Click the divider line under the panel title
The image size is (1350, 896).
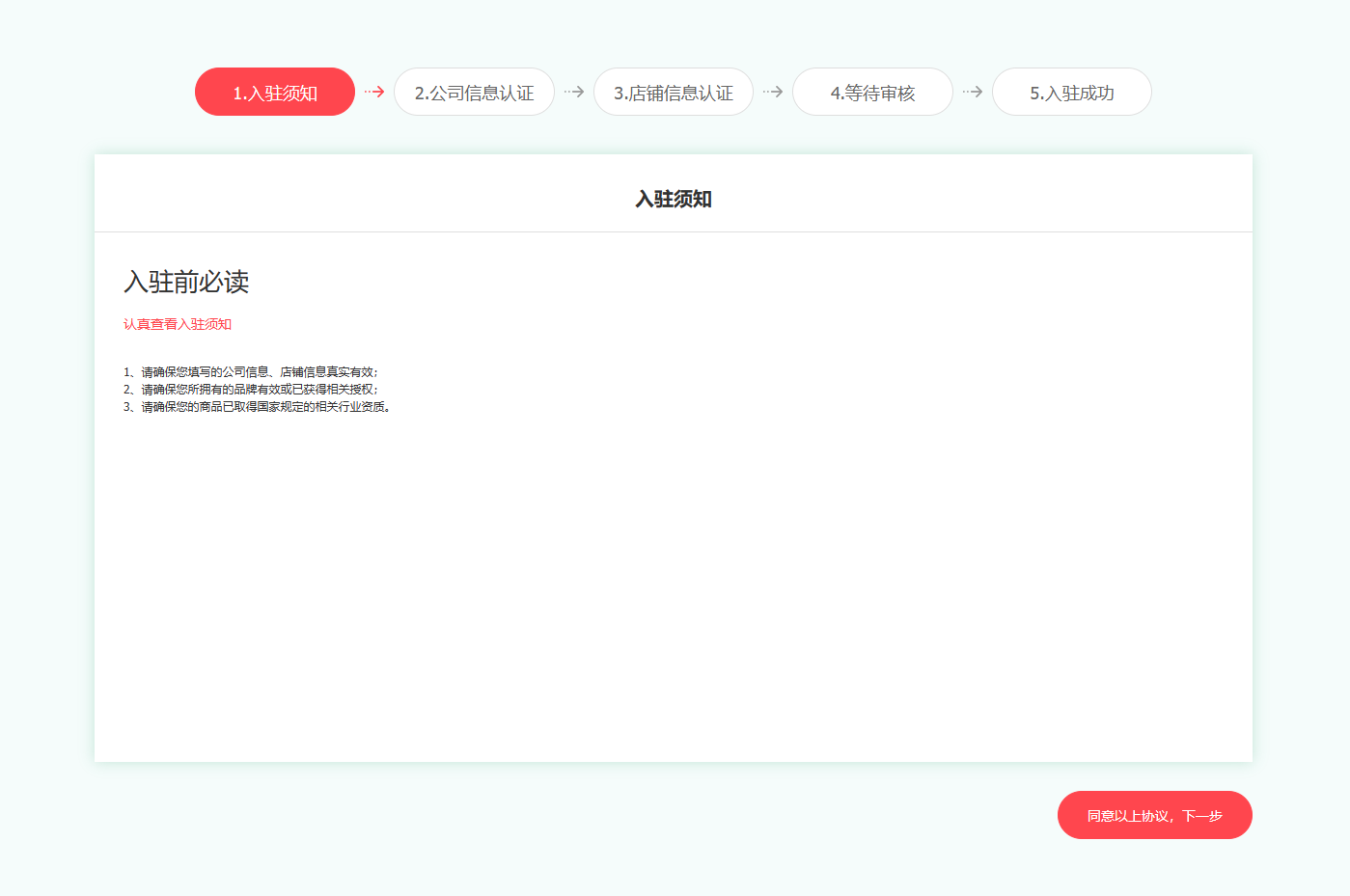674,231
